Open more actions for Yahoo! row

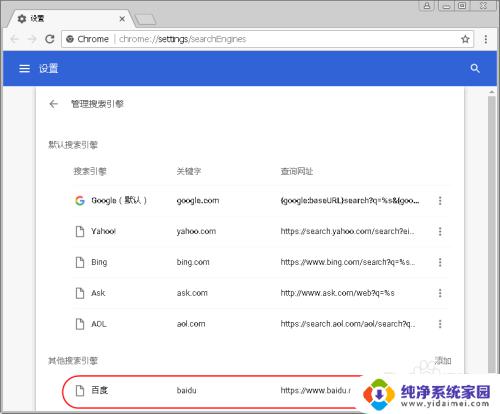440,231
